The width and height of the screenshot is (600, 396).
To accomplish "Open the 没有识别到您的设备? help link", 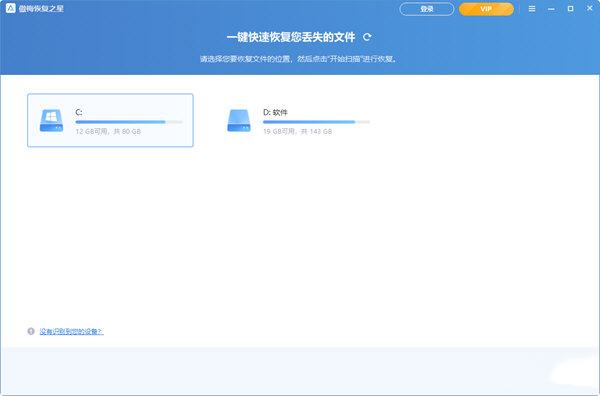I will click(x=72, y=331).
